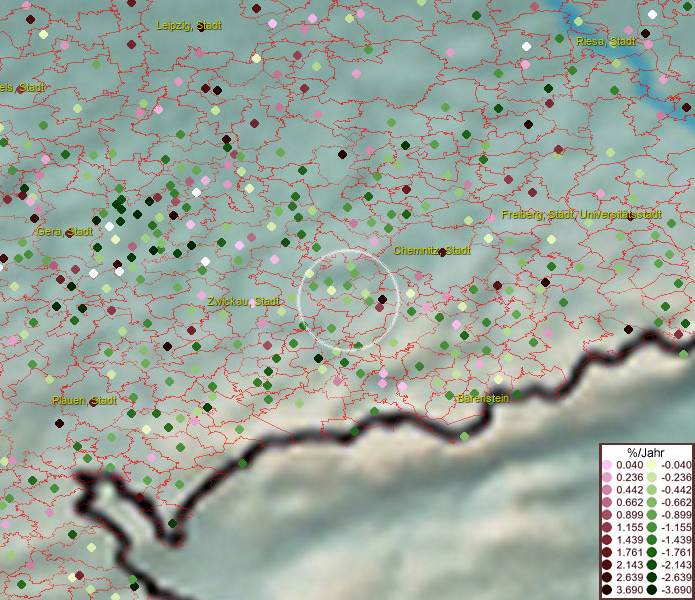
Task: Click the -2.143 legend value text
Action: click(676, 565)
